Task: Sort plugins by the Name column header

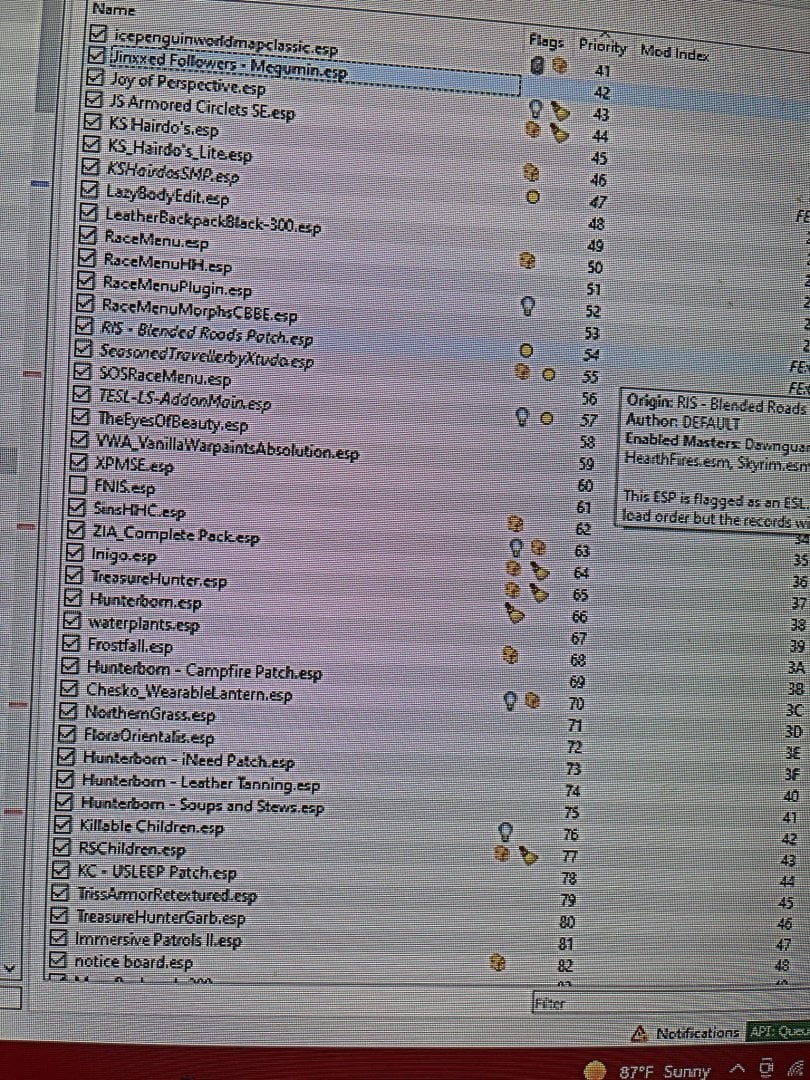Action: tap(114, 10)
